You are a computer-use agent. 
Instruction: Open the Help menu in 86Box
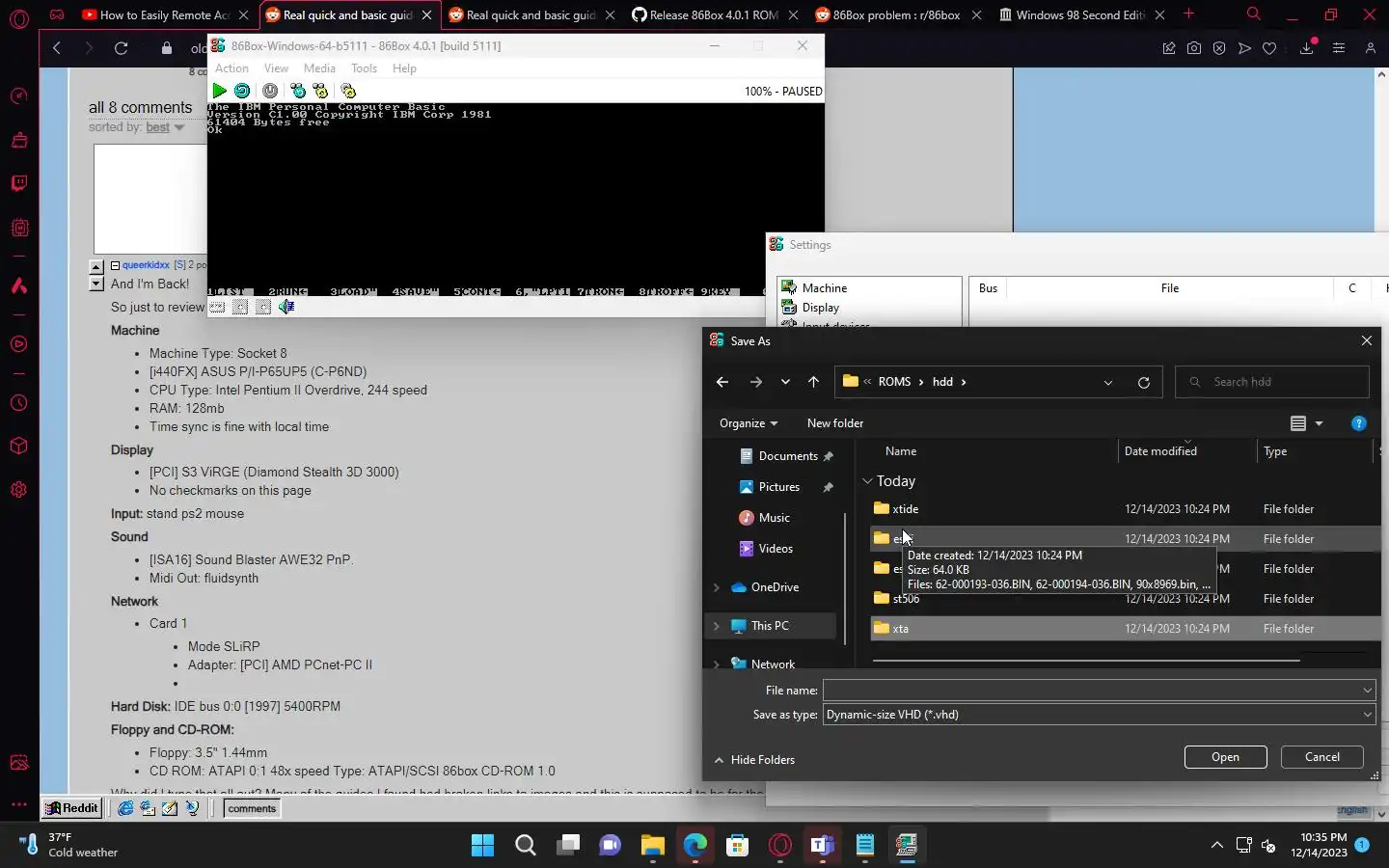click(404, 68)
